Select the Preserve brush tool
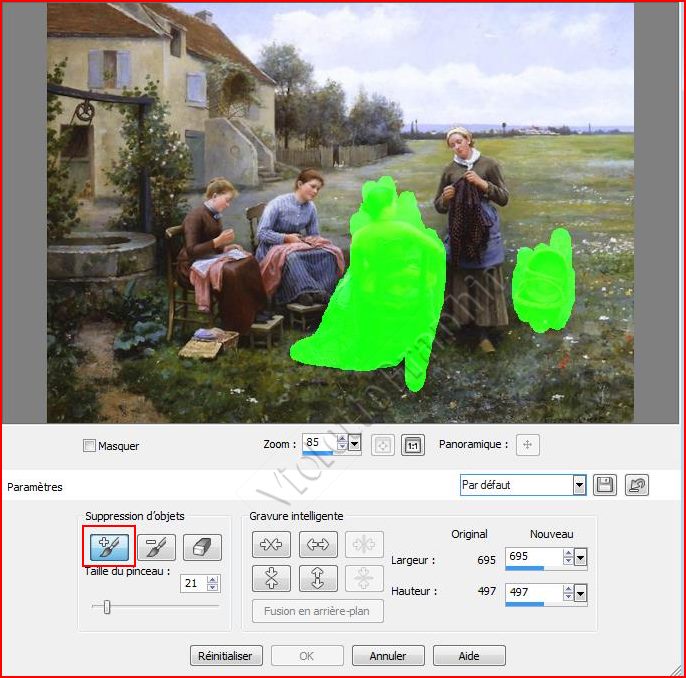This screenshot has width=686, height=678. point(156,546)
